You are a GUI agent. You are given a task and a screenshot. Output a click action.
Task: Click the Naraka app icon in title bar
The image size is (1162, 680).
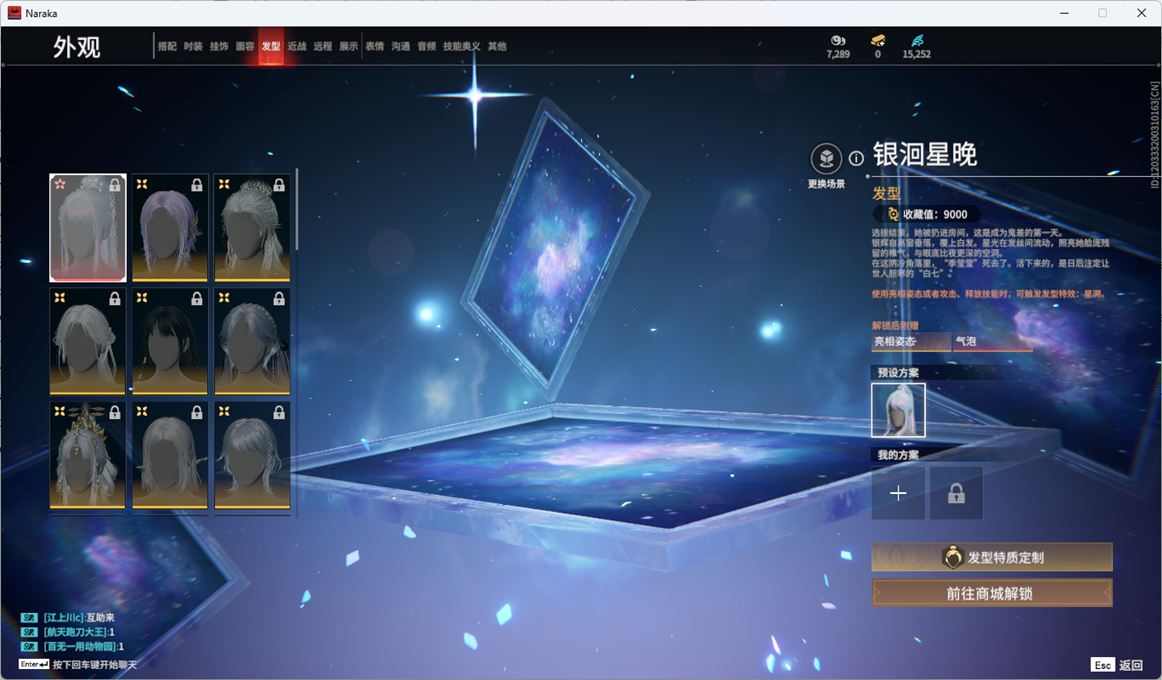click(x=13, y=13)
